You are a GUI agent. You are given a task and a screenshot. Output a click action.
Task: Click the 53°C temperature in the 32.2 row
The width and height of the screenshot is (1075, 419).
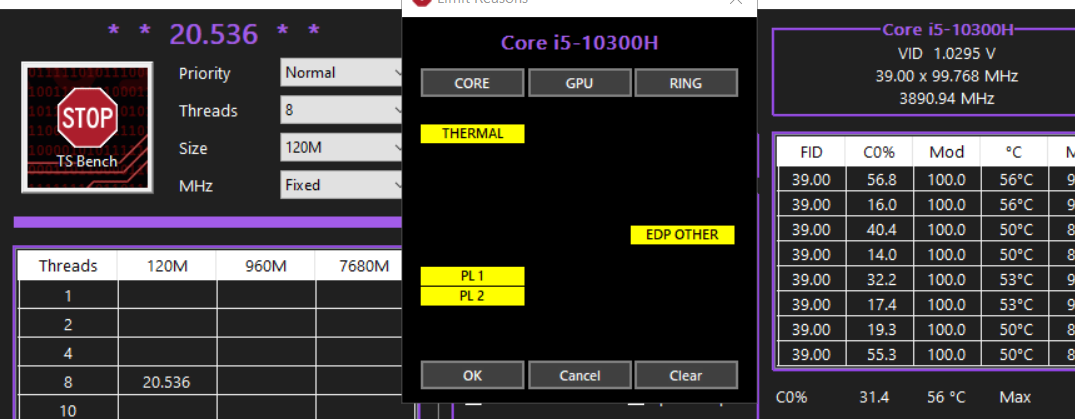(x=1014, y=280)
